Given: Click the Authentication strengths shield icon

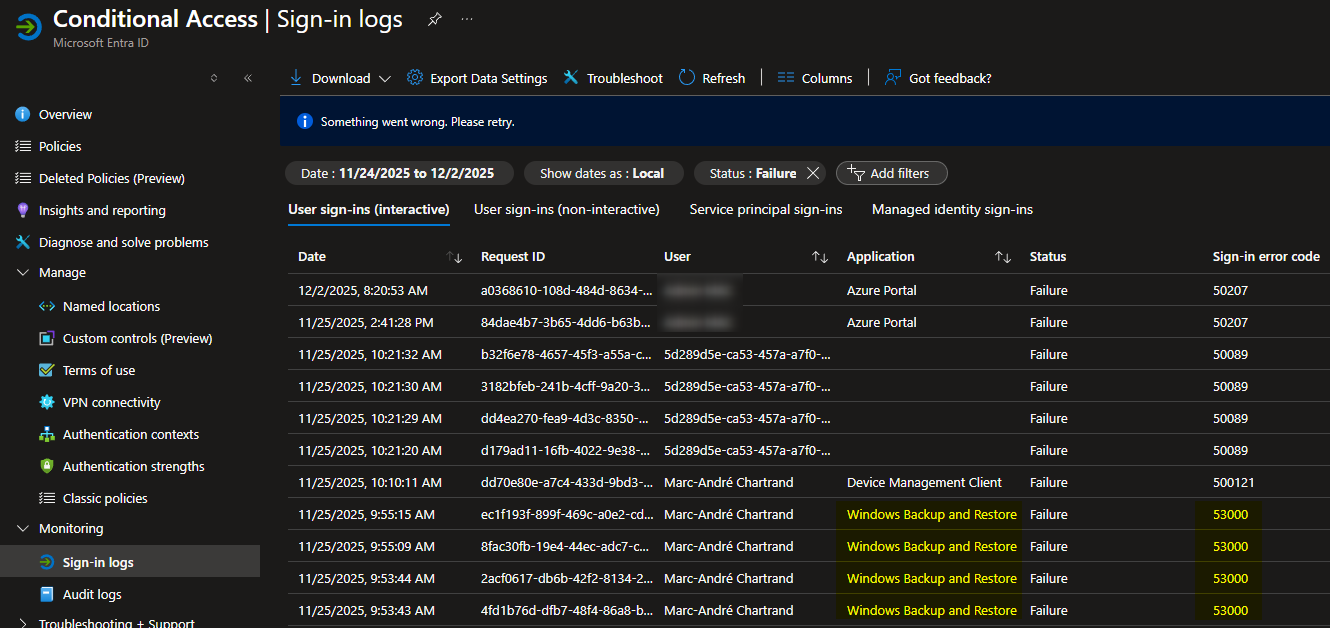Looking at the screenshot, I should point(46,466).
